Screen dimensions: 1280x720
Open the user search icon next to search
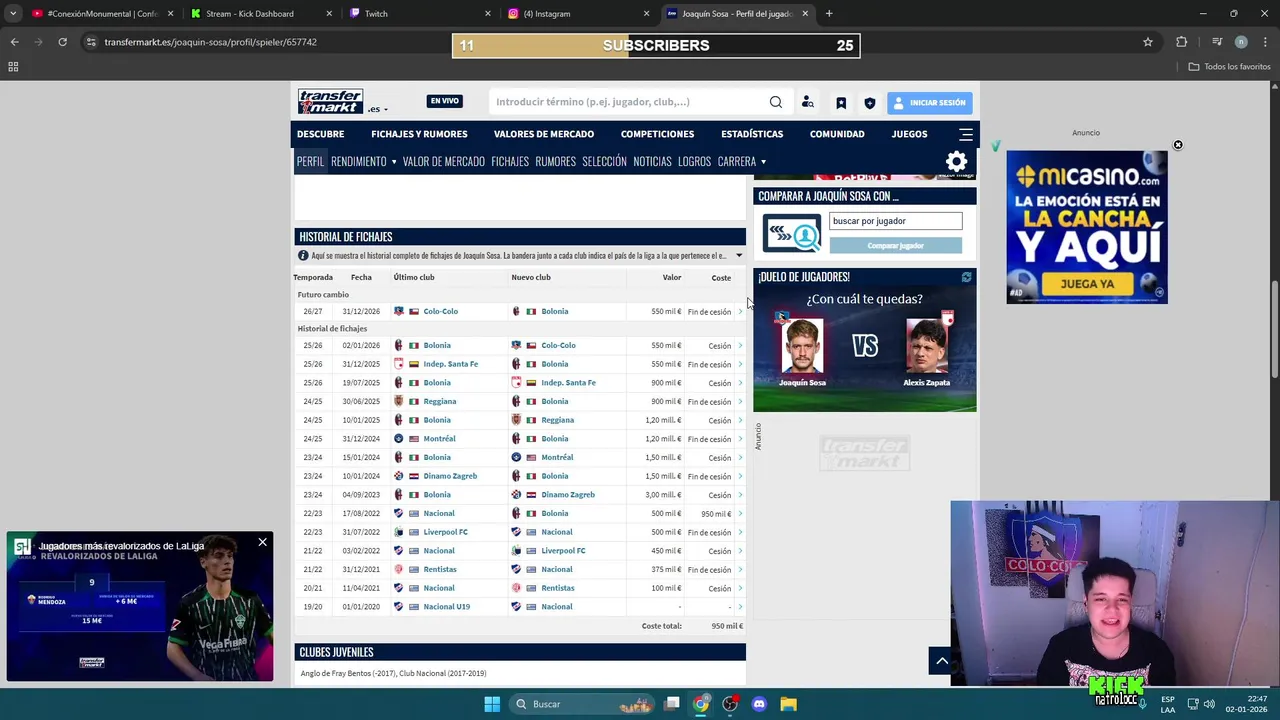click(x=808, y=102)
